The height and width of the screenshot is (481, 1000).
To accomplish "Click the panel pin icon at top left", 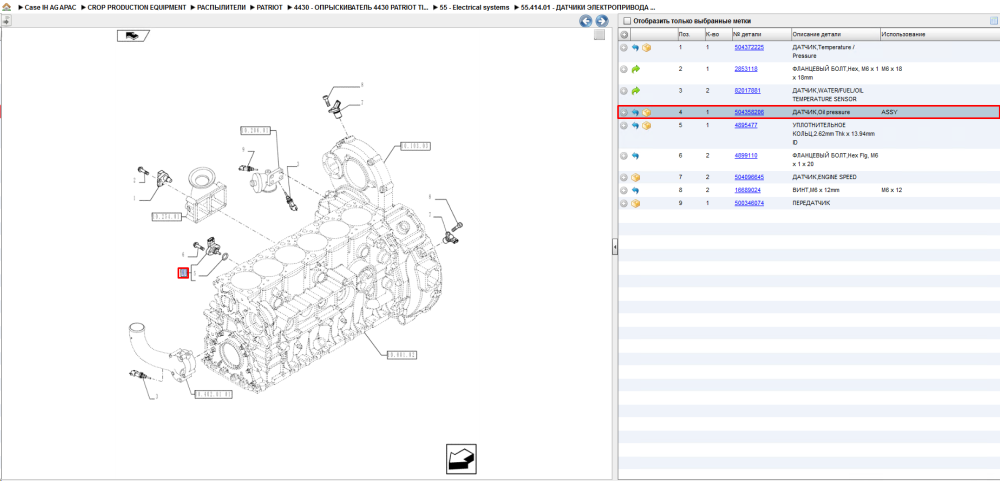I will [6, 20].
